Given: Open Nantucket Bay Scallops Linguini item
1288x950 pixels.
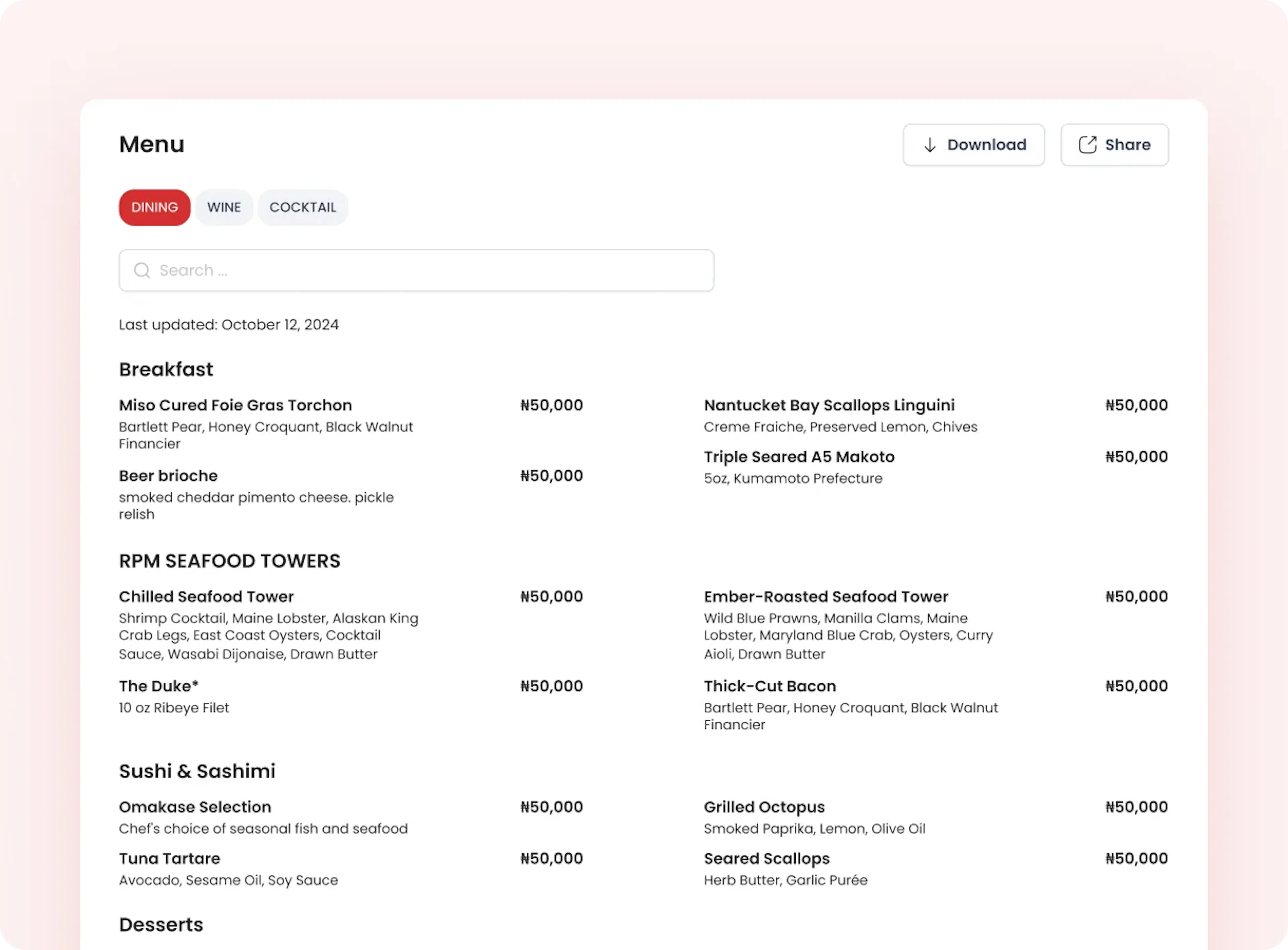Looking at the screenshot, I should 829,405.
